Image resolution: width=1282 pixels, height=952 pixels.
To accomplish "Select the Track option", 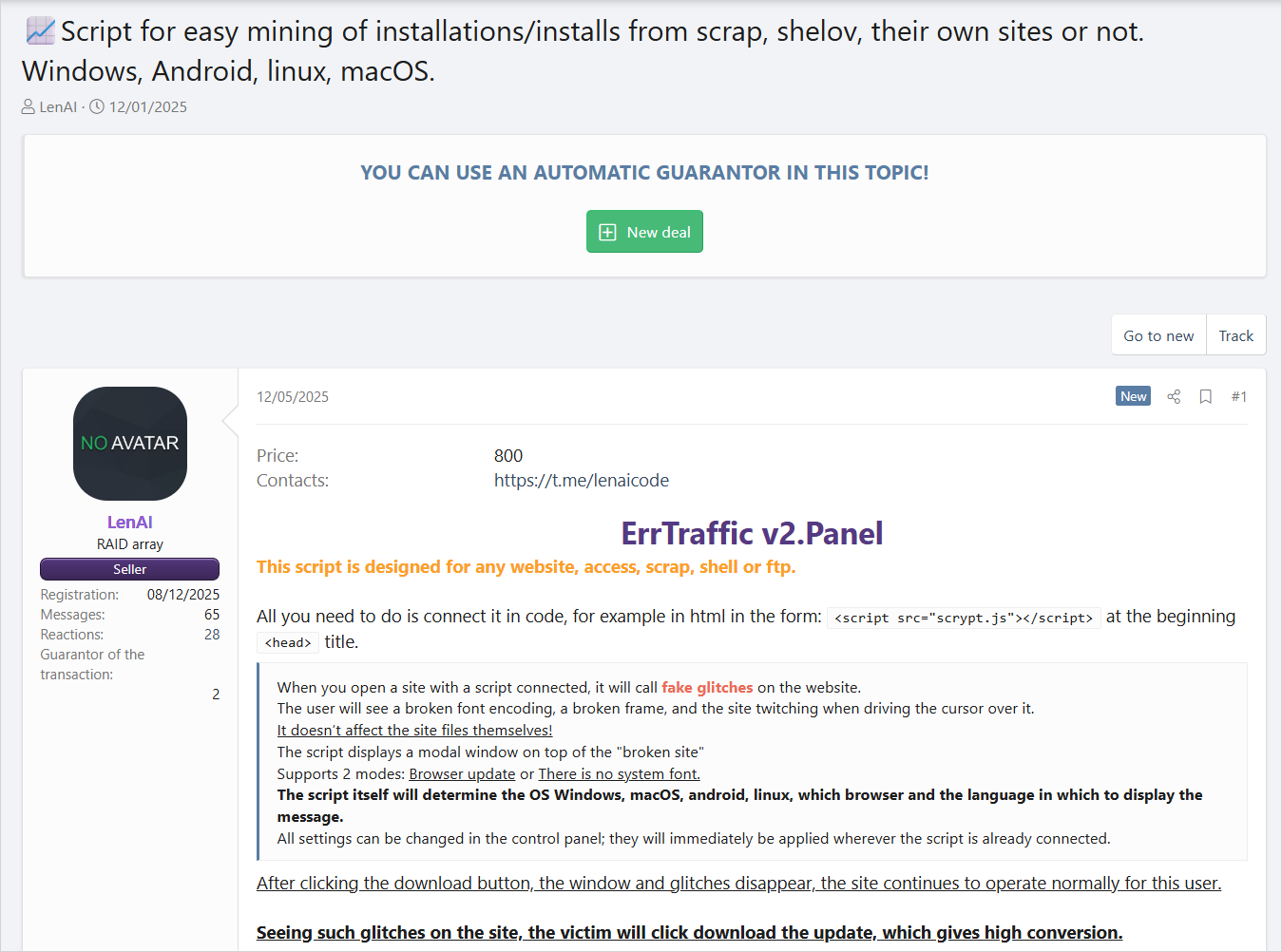I will tap(1235, 334).
